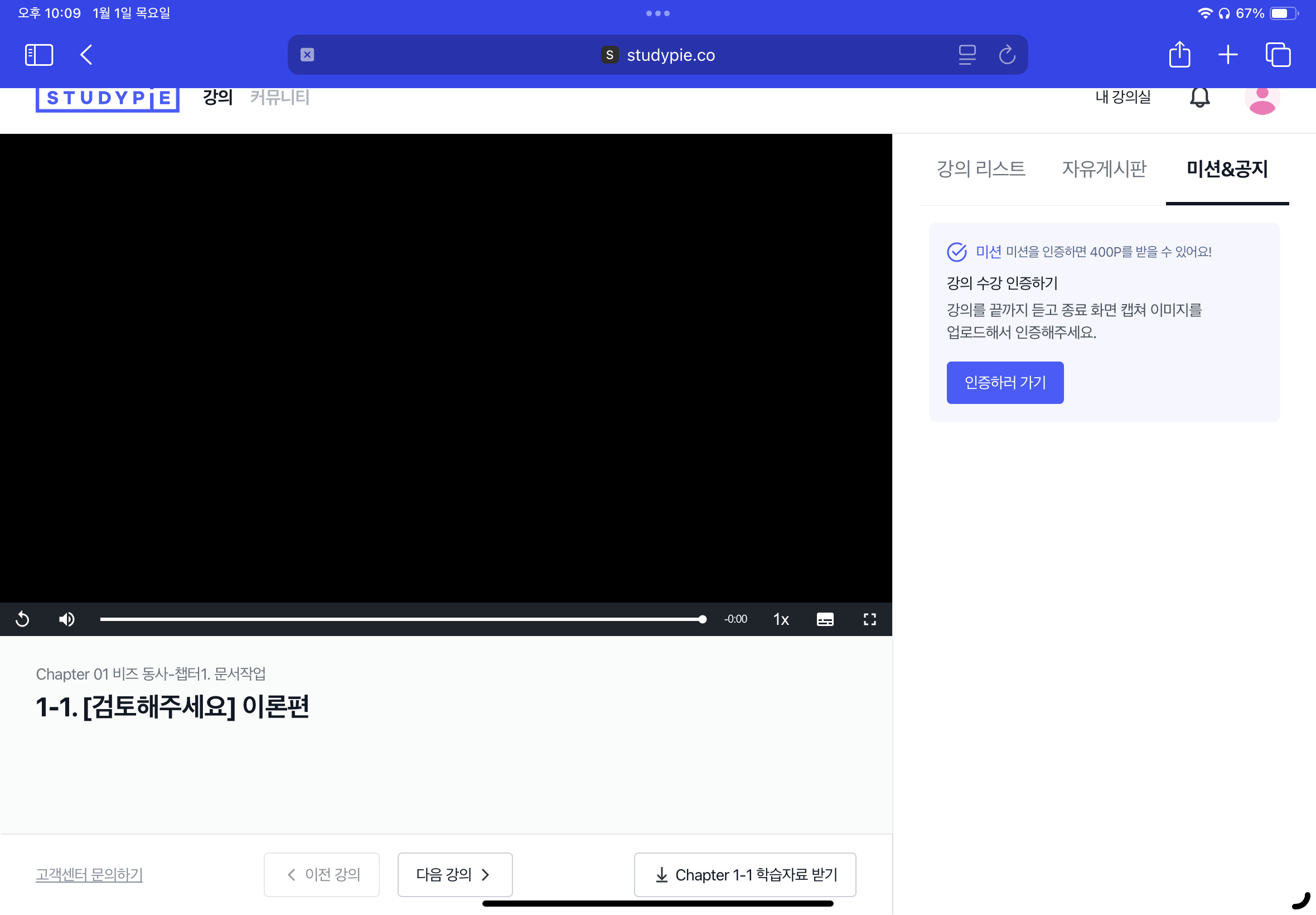The height and width of the screenshot is (915, 1316).
Task: Go to next lecture with 다음 강의
Action: (x=454, y=874)
